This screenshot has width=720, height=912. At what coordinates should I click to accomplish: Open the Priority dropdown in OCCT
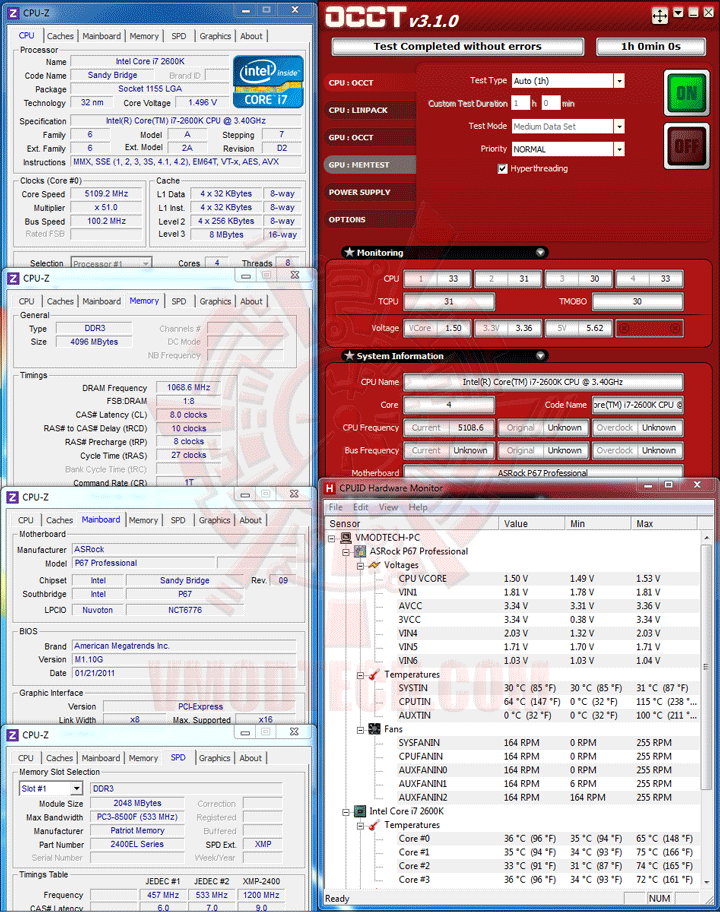click(x=619, y=149)
